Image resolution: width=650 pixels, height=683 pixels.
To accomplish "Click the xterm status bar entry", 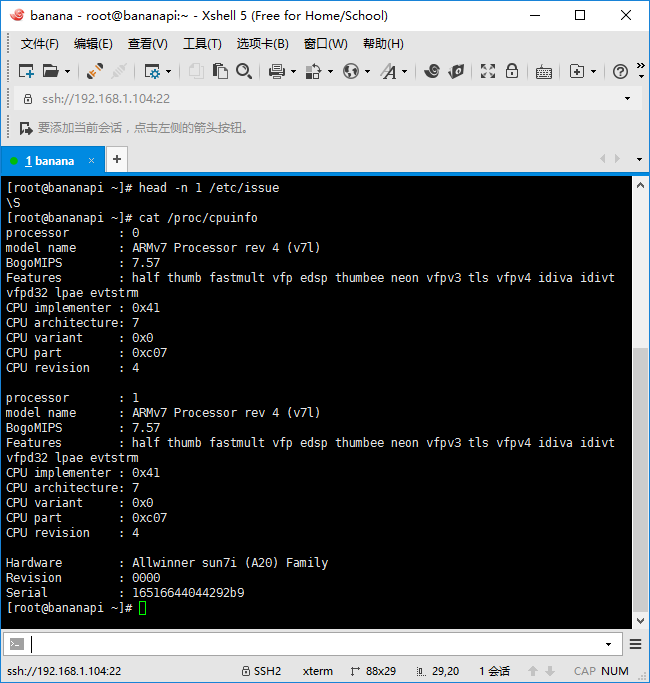I will point(318,671).
